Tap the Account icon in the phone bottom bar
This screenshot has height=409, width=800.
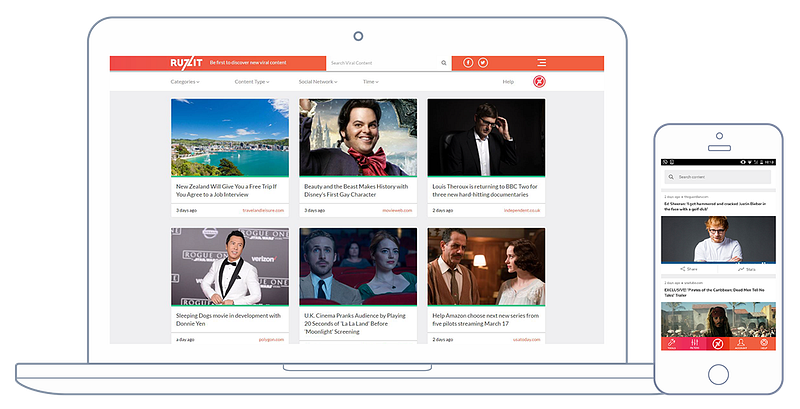[x=741, y=344]
